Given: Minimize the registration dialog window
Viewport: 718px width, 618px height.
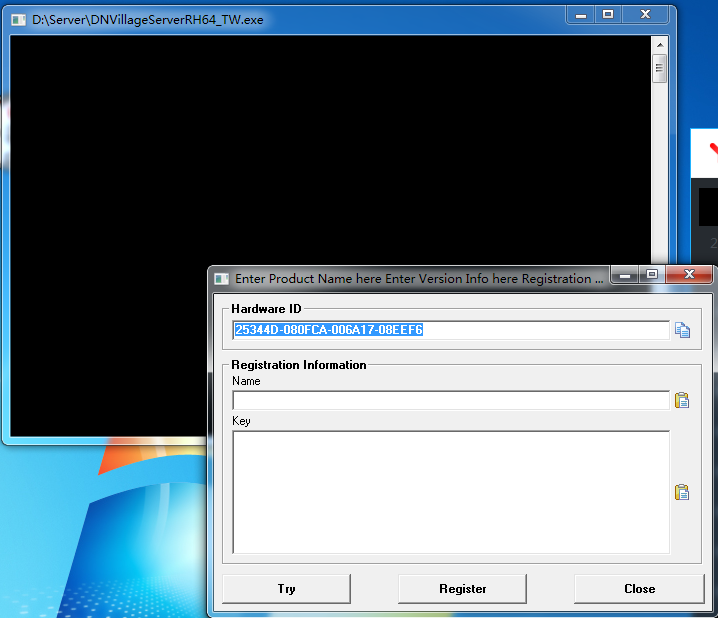Looking at the screenshot, I should click(625, 275).
